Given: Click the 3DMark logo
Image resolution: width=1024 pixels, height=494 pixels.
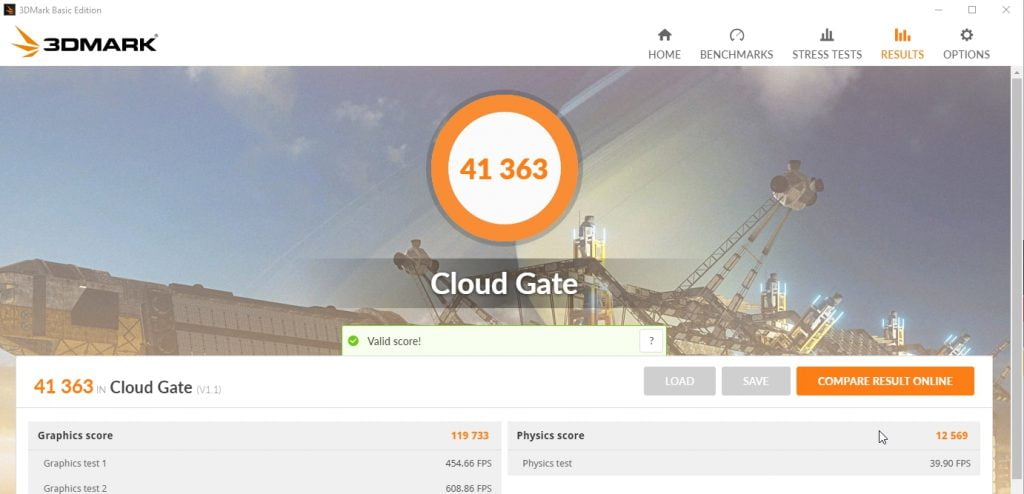Looking at the screenshot, I should coord(84,42).
